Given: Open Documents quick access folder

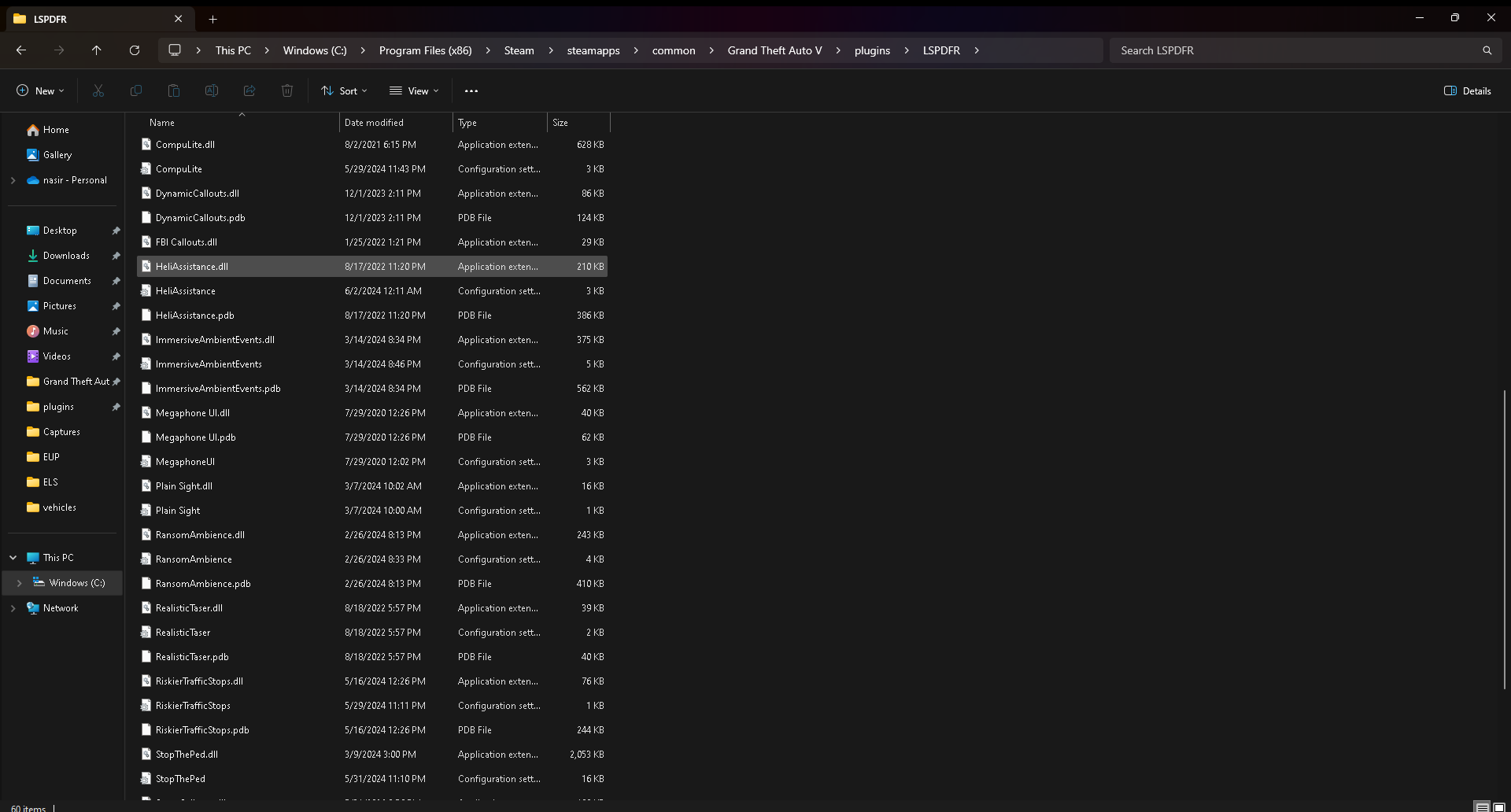Looking at the screenshot, I should click(x=67, y=281).
